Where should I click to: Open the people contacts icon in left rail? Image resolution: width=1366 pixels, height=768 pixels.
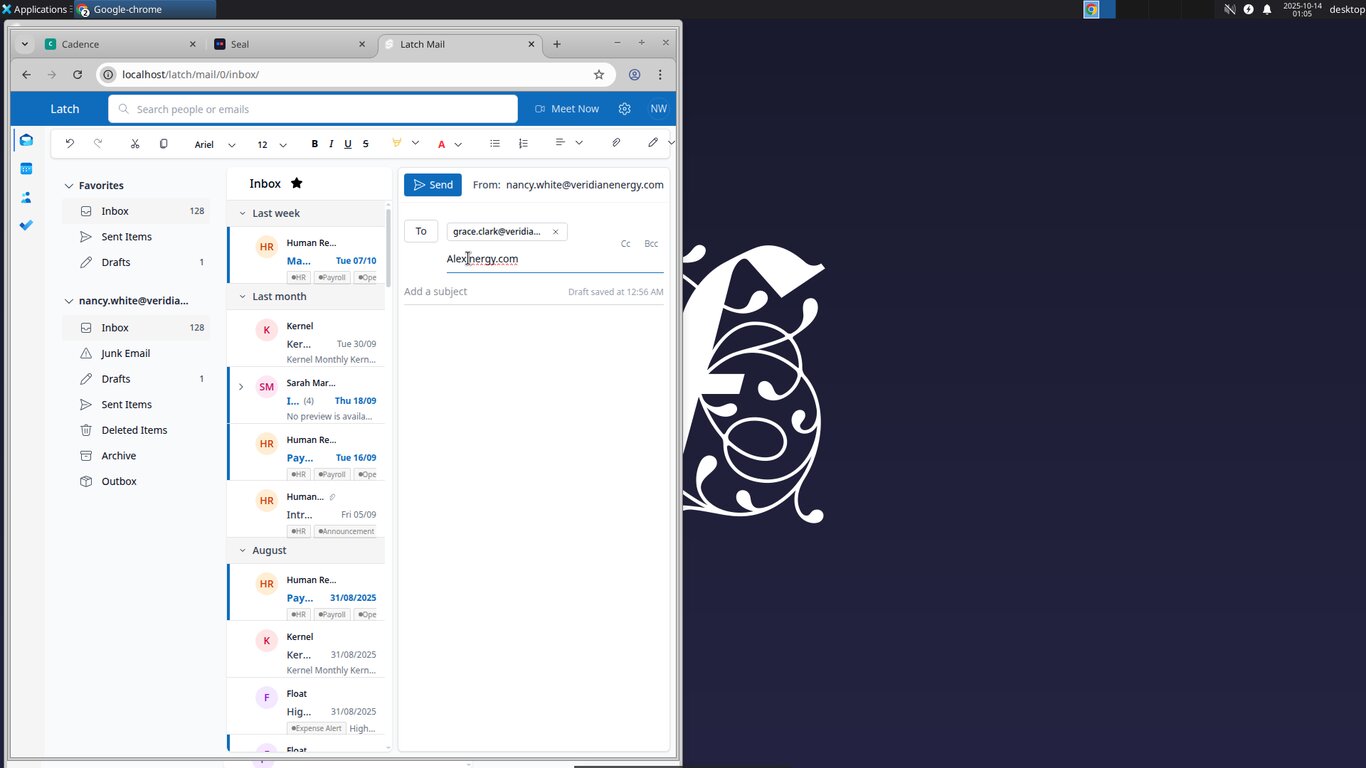click(27, 197)
